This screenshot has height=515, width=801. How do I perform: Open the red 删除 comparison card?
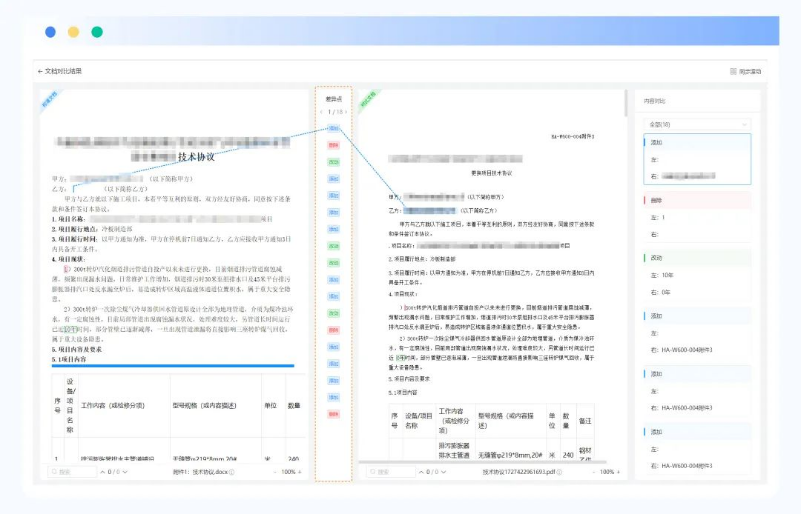(x=696, y=216)
